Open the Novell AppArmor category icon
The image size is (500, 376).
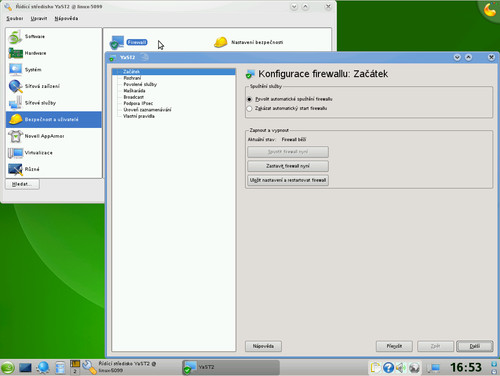coord(15,136)
